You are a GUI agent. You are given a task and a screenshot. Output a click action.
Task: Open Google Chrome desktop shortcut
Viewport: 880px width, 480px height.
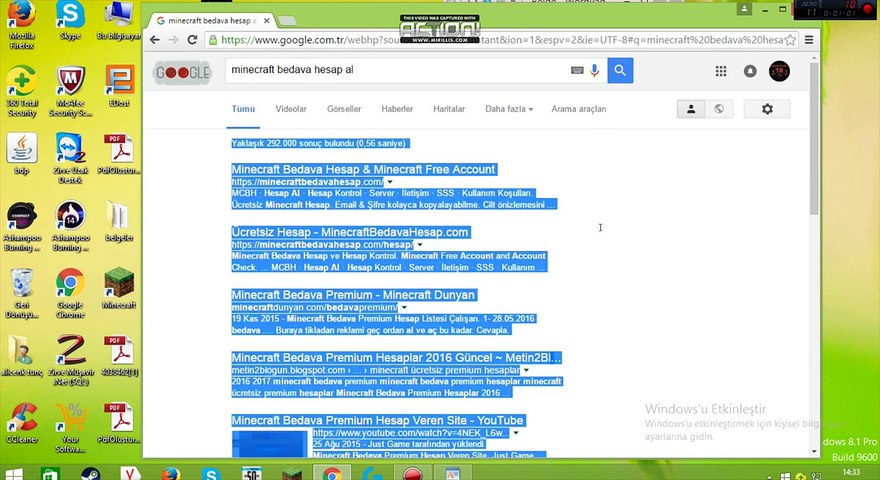point(70,293)
